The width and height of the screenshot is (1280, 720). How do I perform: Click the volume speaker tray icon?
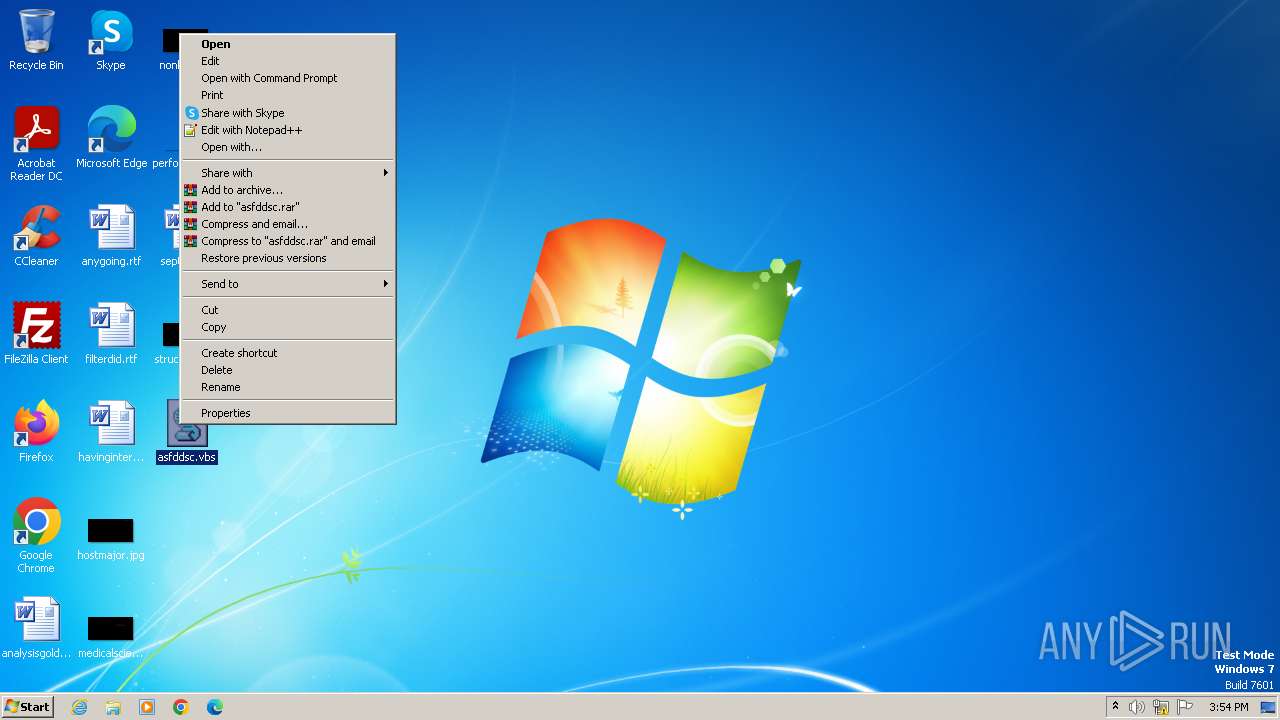pos(1137,707)
